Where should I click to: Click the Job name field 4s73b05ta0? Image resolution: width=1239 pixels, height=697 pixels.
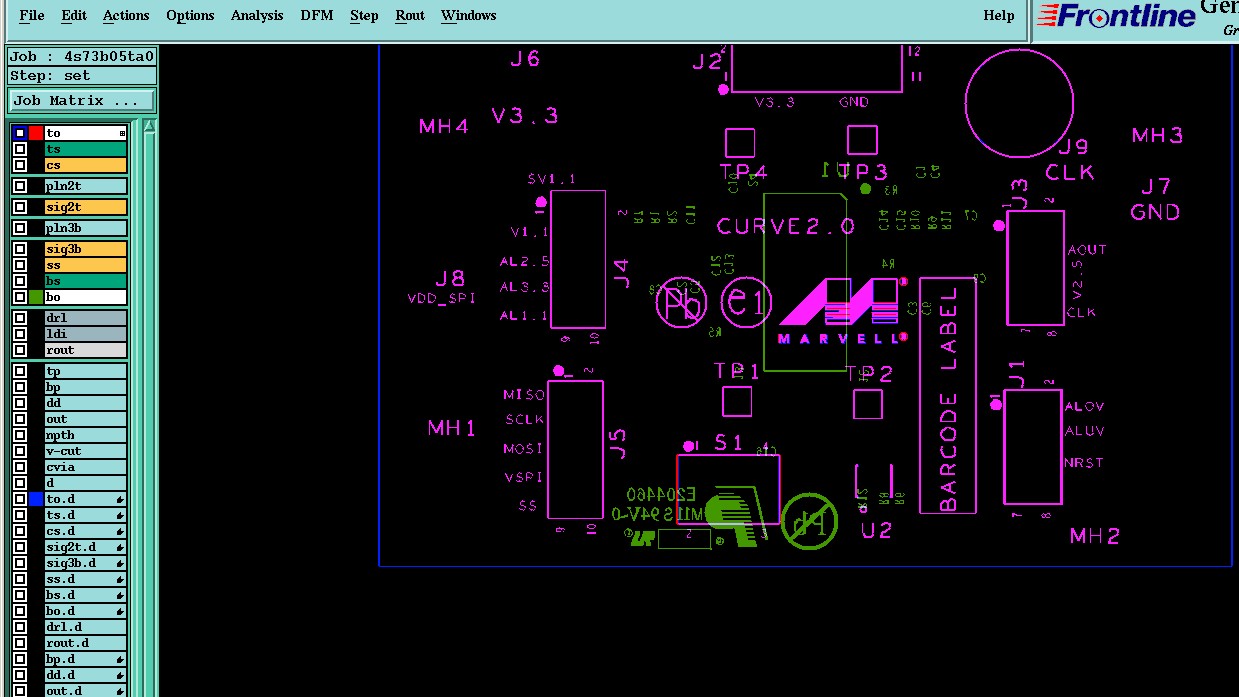point(82,56)
